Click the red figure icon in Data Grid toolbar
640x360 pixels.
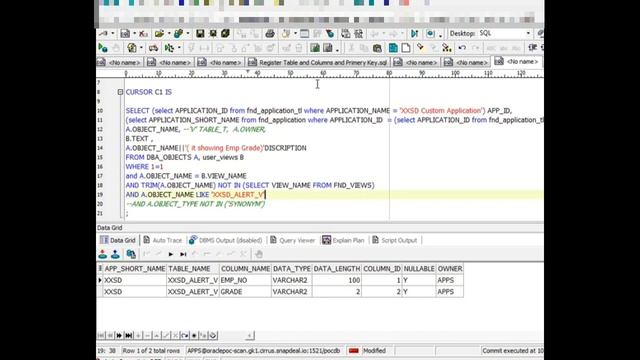point(102,254)
